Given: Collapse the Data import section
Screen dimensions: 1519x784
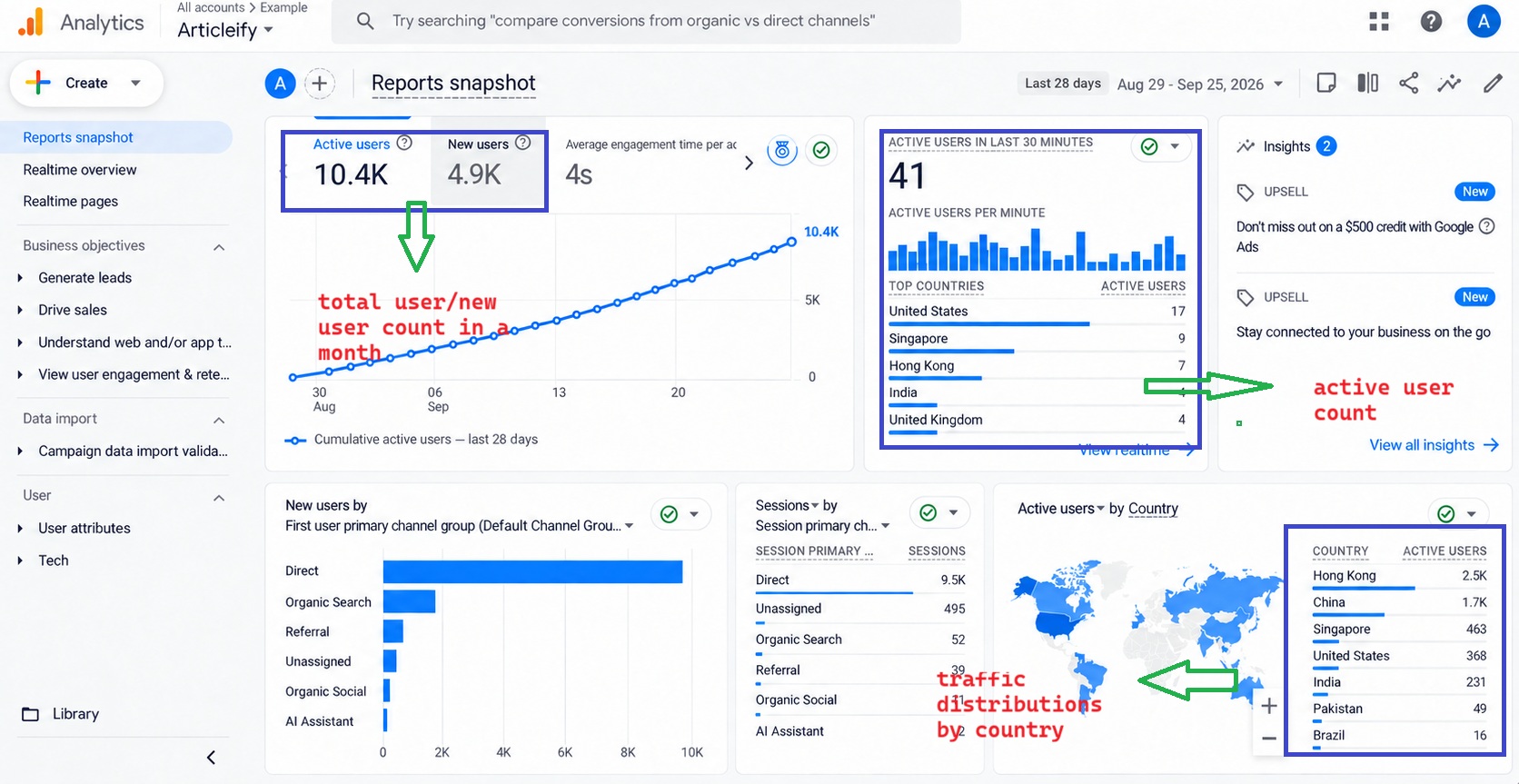Looking at the screenshot, I should point(219,420).
